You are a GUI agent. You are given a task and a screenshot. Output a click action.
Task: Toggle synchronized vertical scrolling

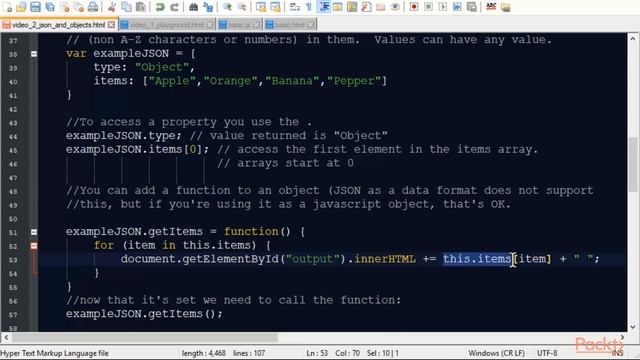point(261,7)
